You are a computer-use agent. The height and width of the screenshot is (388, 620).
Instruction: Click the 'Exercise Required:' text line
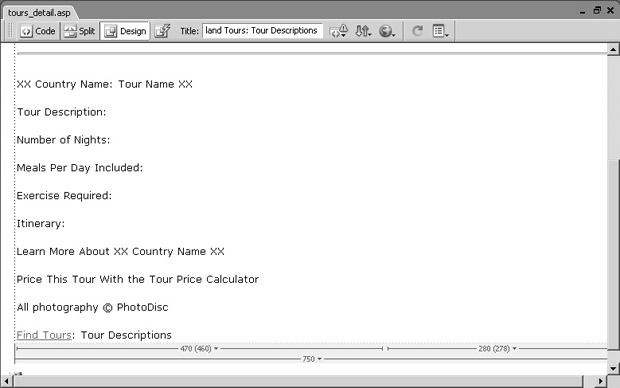click(x=64, y=196)
